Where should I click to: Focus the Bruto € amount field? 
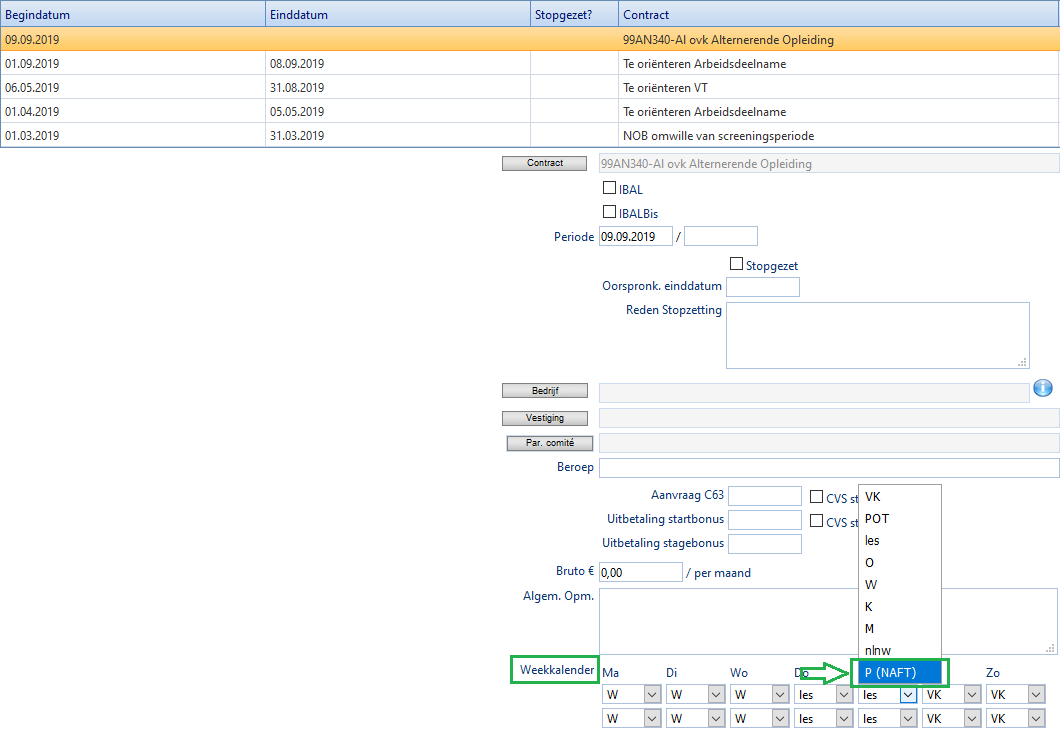pyautogui.click(x=640, y=572)
